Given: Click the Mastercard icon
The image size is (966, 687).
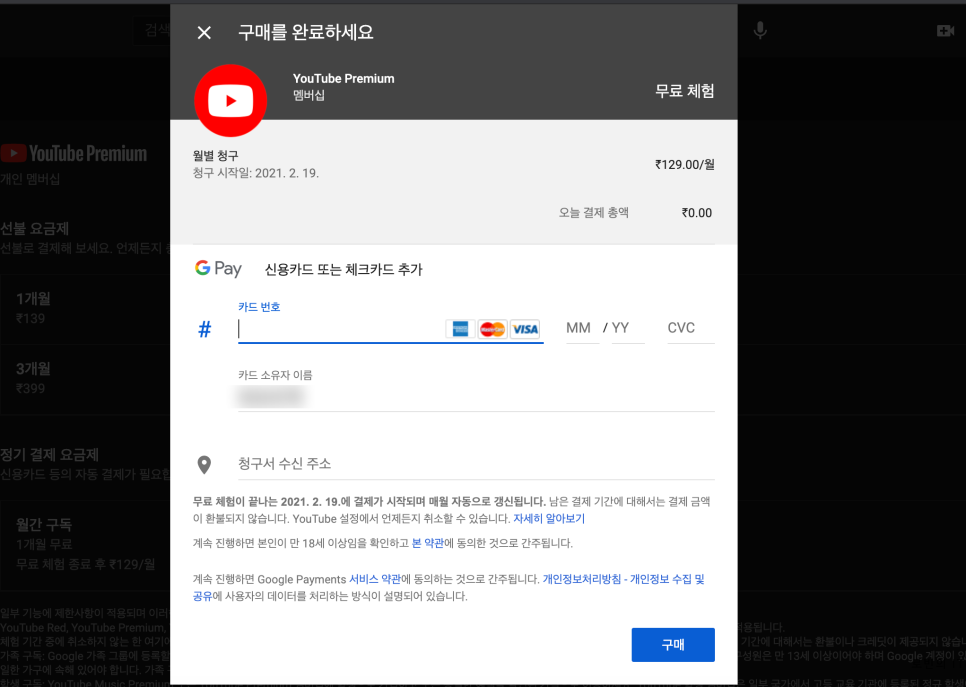Looking at the screenshot, I should [x=492, y=329].
